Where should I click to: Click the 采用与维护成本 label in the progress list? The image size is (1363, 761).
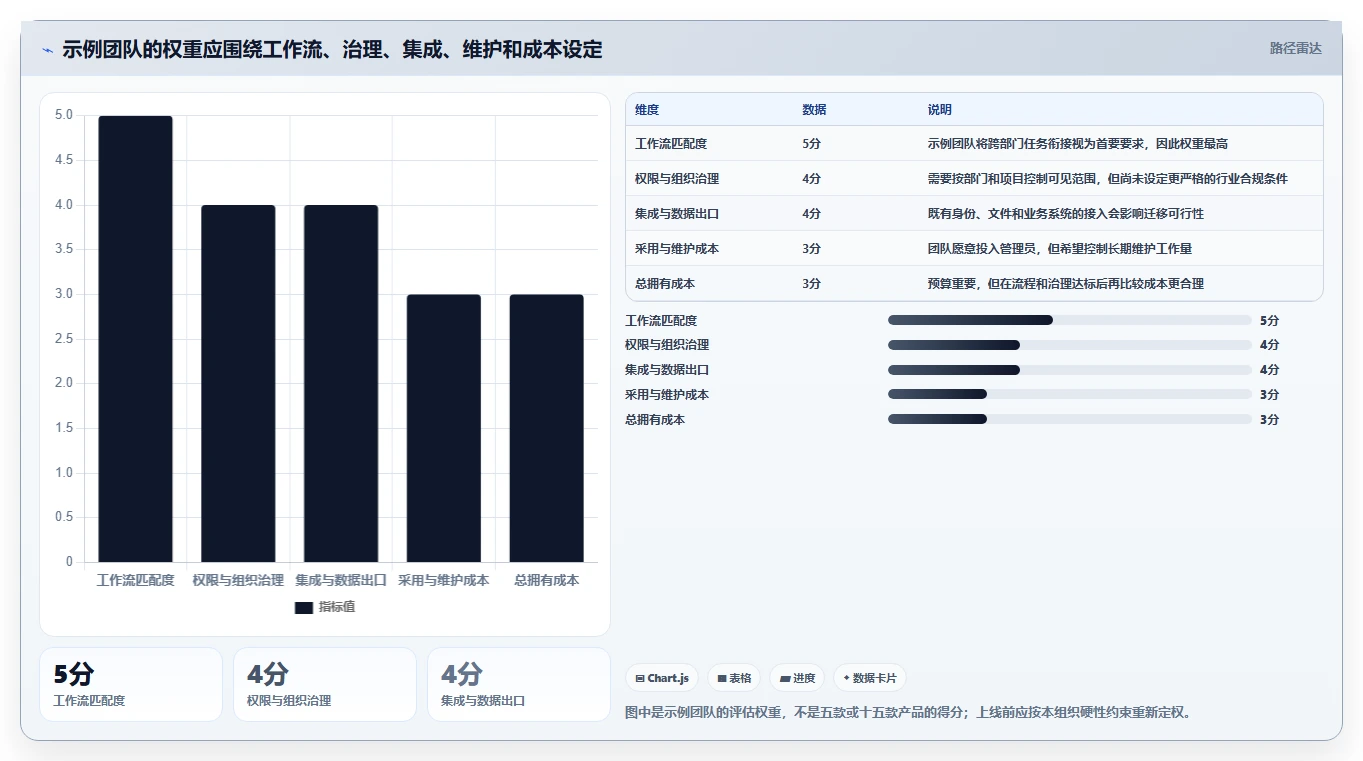667,395
